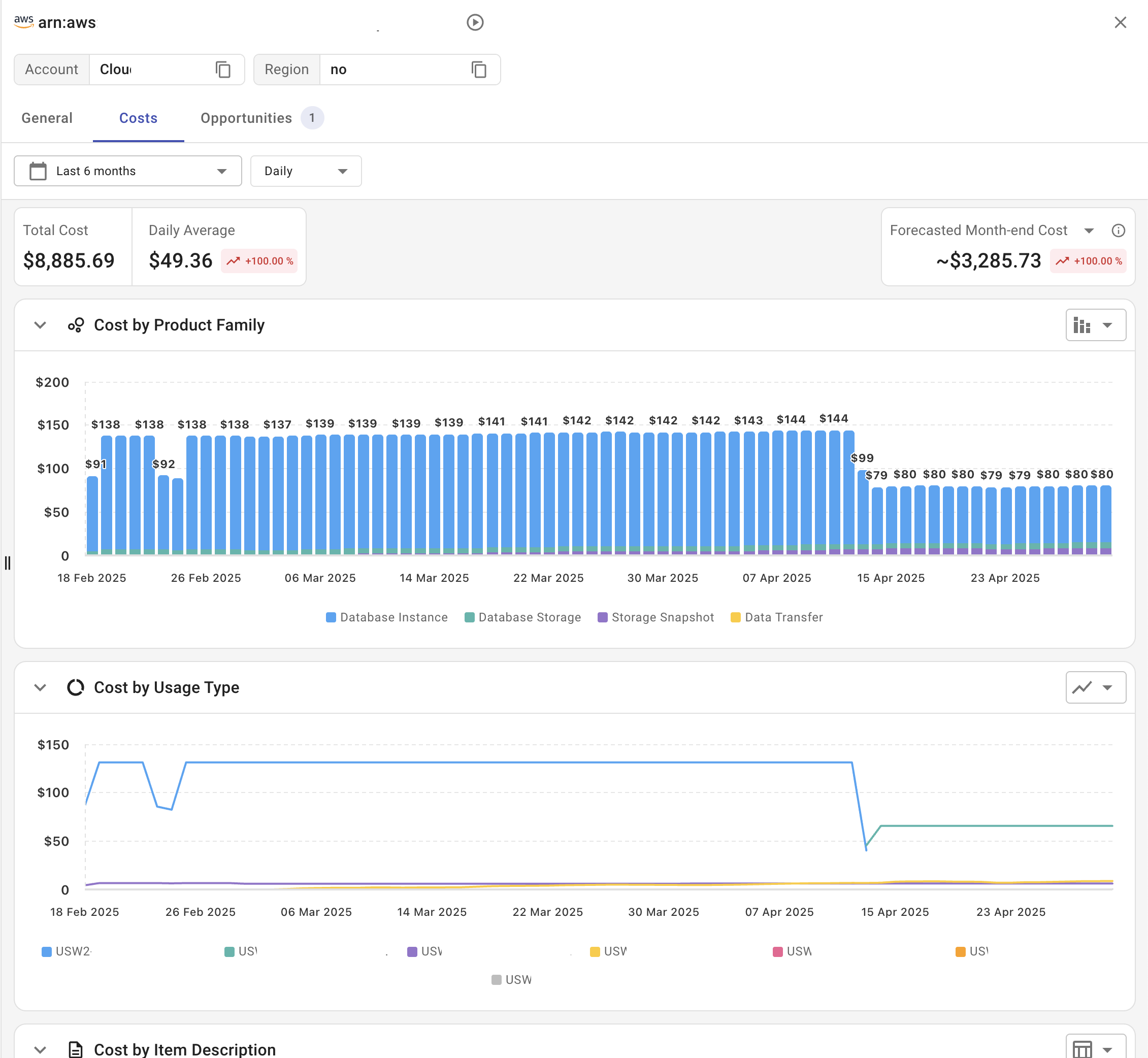This screenshot has height=1058, width=1148.
Task: Open the Last 6 months dropdown
Action: point(127,171)
